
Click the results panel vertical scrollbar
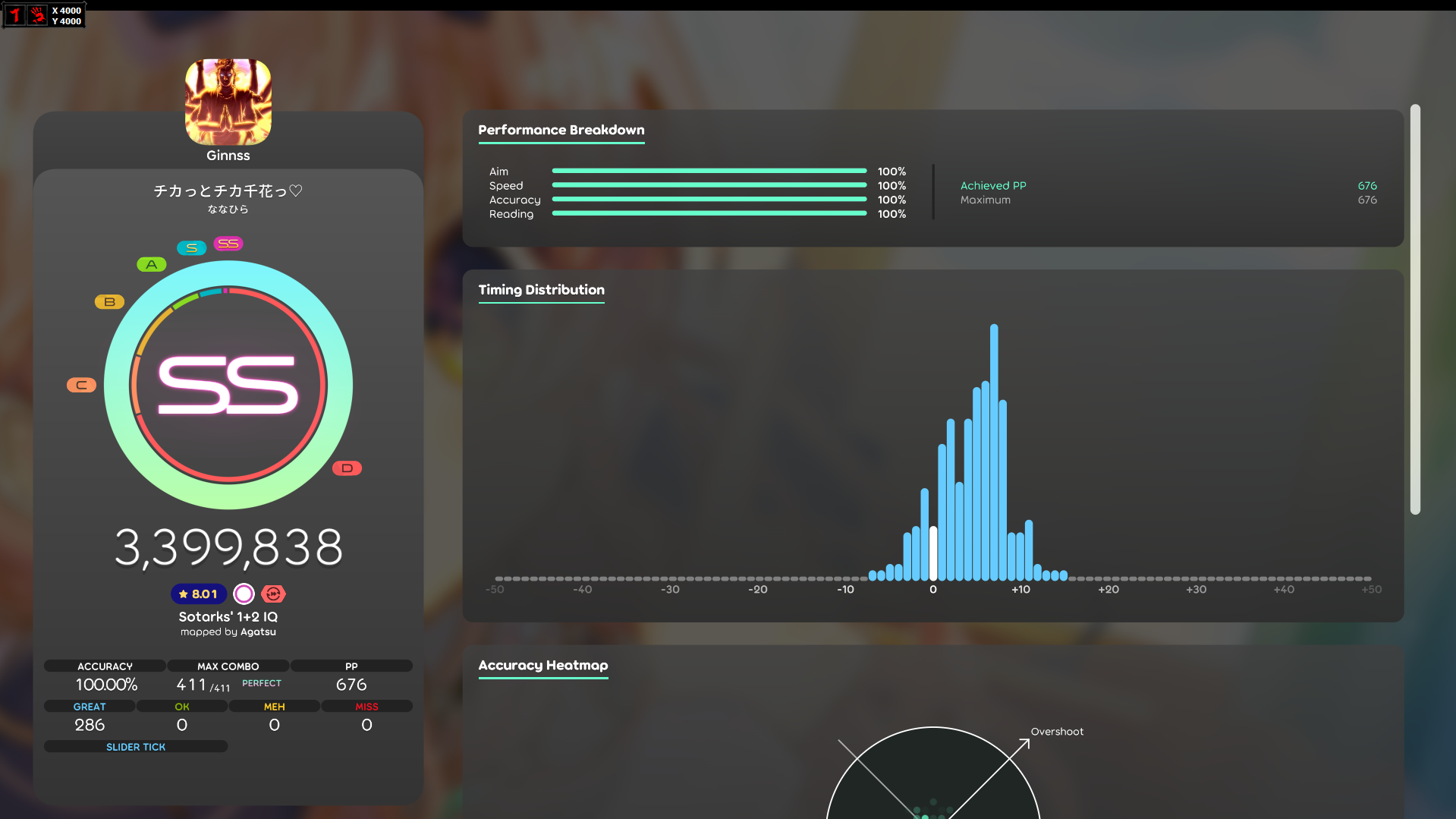point(1415,309)
